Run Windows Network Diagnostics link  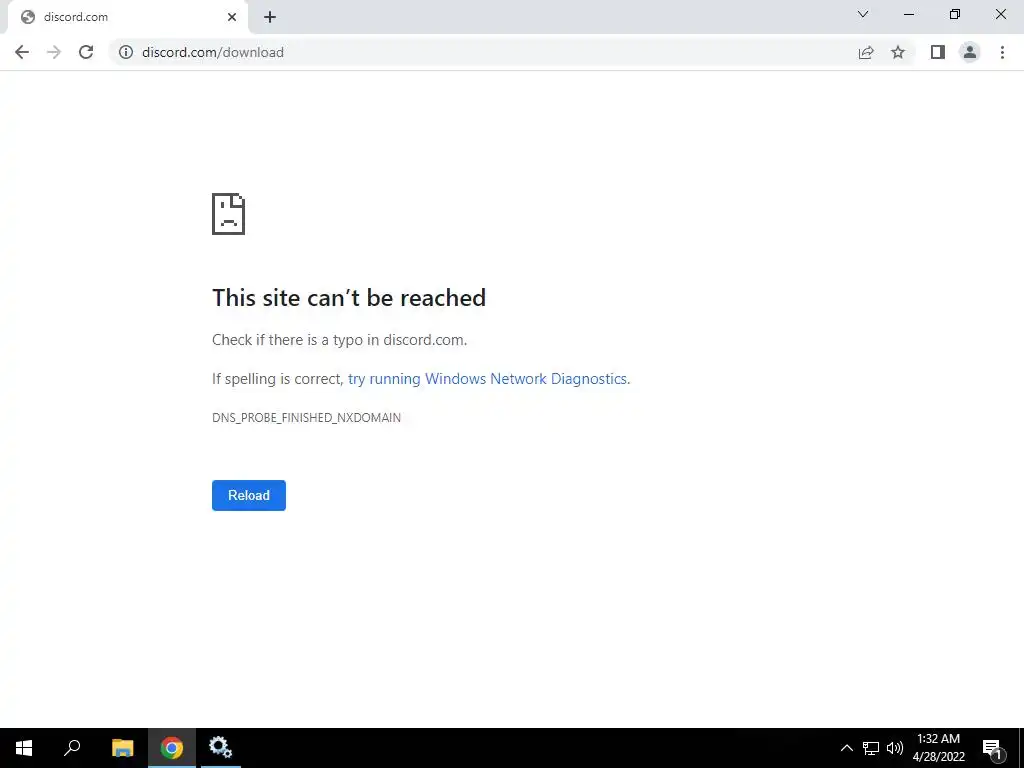pos(488,379)
